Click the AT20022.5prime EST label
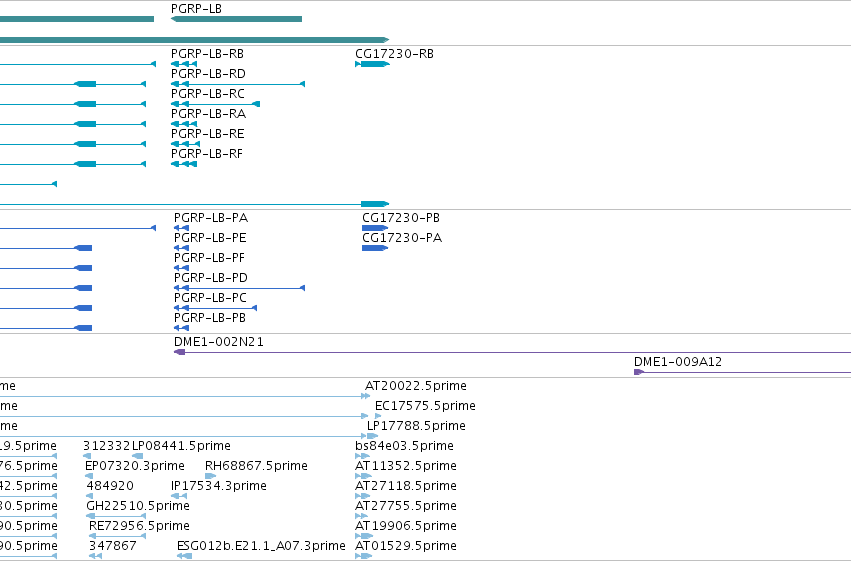Screen dimensions: 851x561 tap(416, 386)
